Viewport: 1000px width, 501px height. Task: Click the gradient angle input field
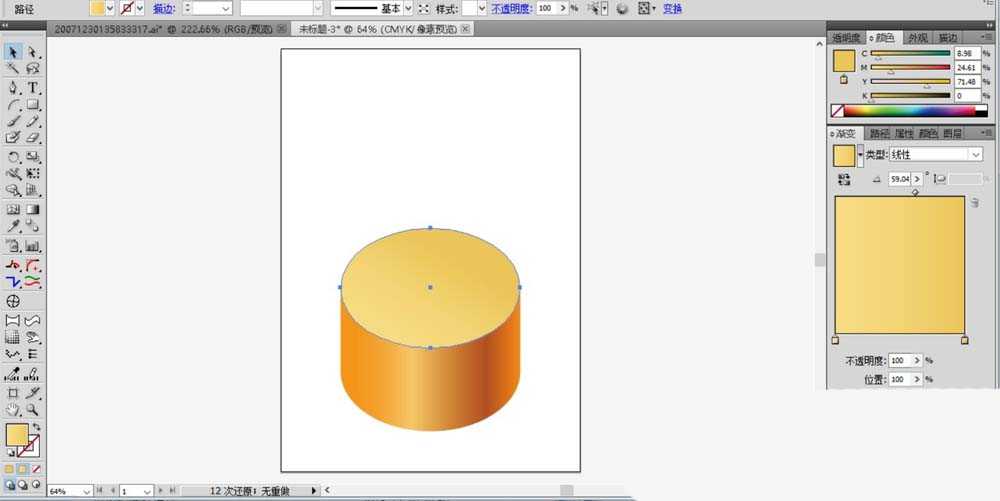[x=900, y=179]
